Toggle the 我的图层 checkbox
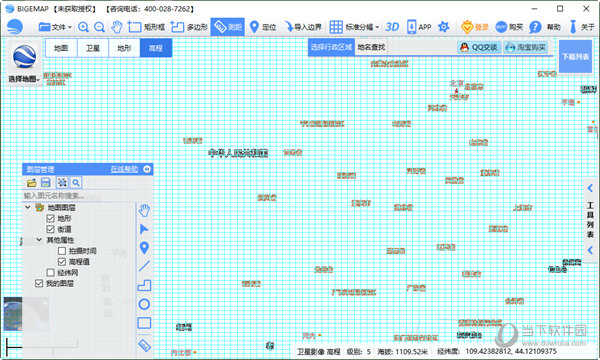The width and height of the screenshot is (600, 360). [39, 283]
